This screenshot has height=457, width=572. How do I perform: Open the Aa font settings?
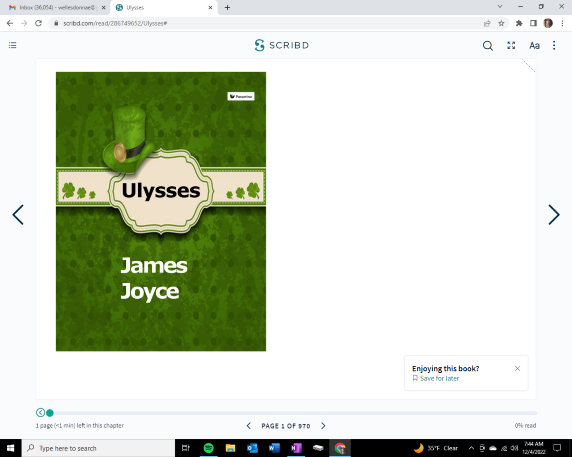[534, 46]
